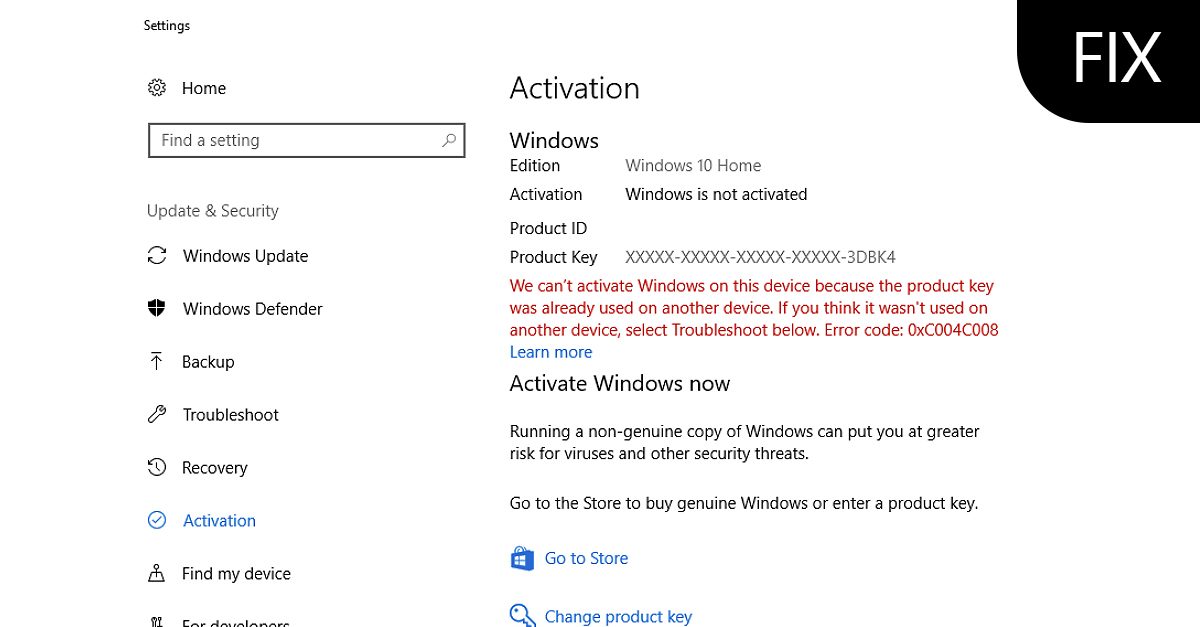Click the Recovery clock-arrow icon
Screen dimensions: 1200x627
click(x=157, y=467)
